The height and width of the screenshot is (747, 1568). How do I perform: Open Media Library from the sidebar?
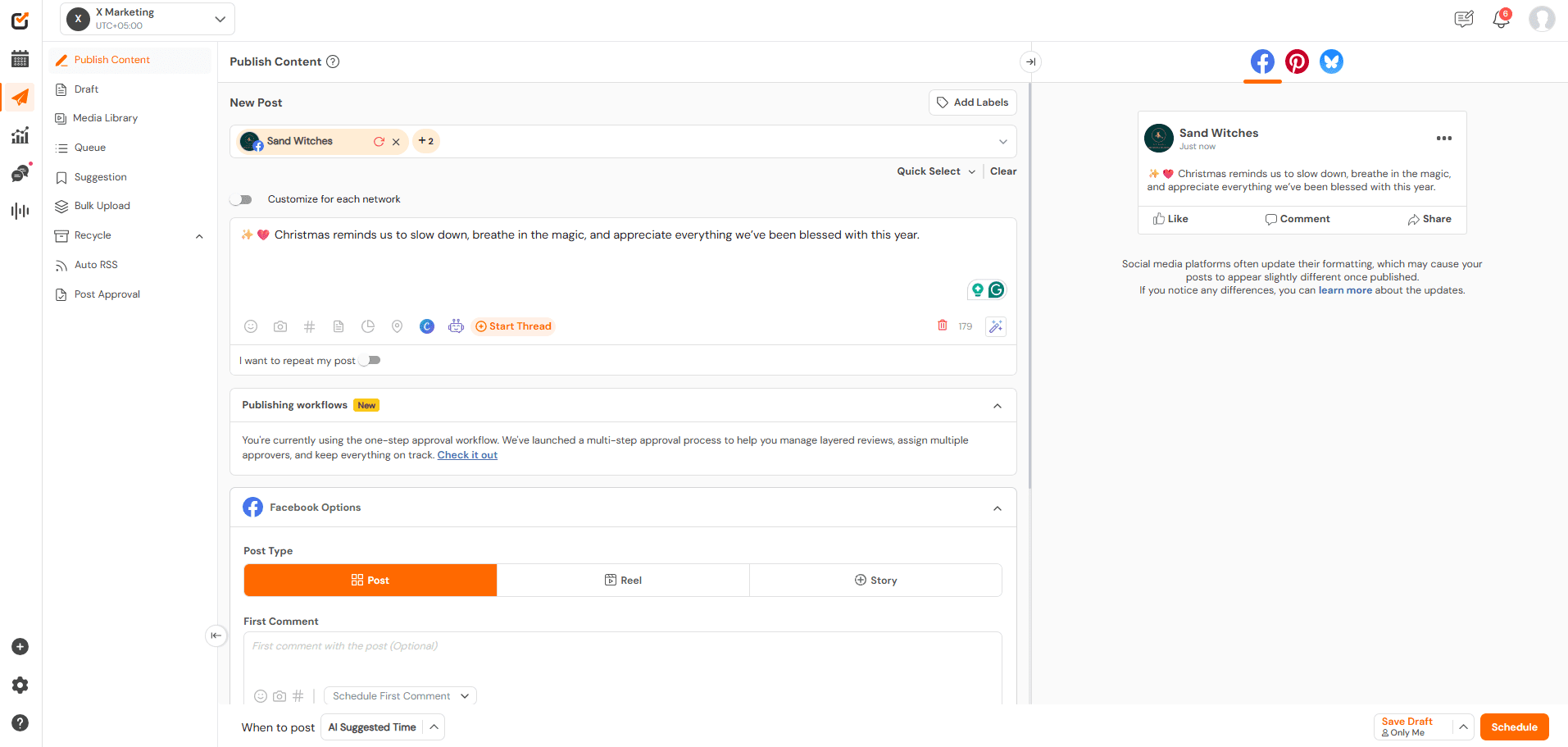click(x=104, y=117)
